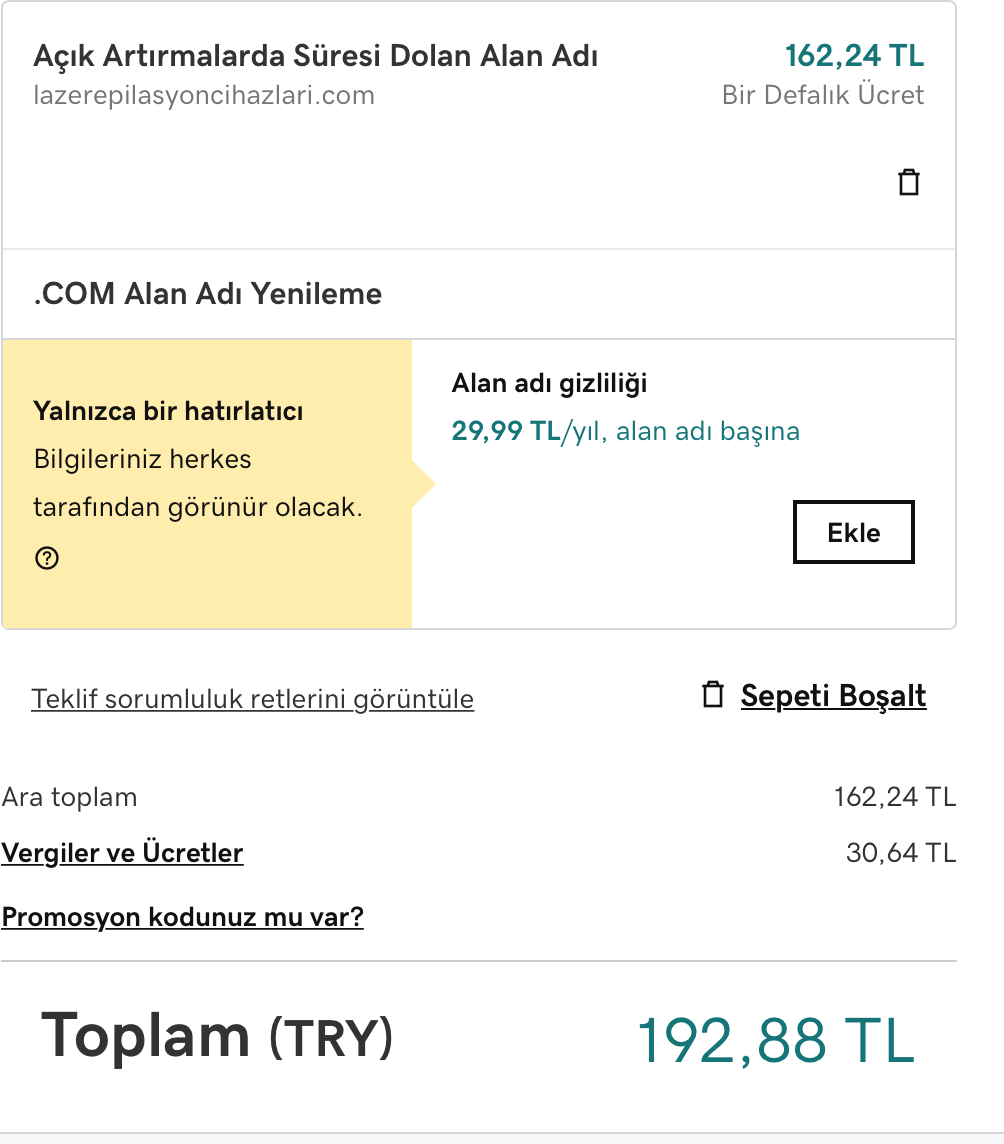1004x1144 pixels.
Task: Expand Vergiler ve Ücretler details
Action: click(122, 853)
